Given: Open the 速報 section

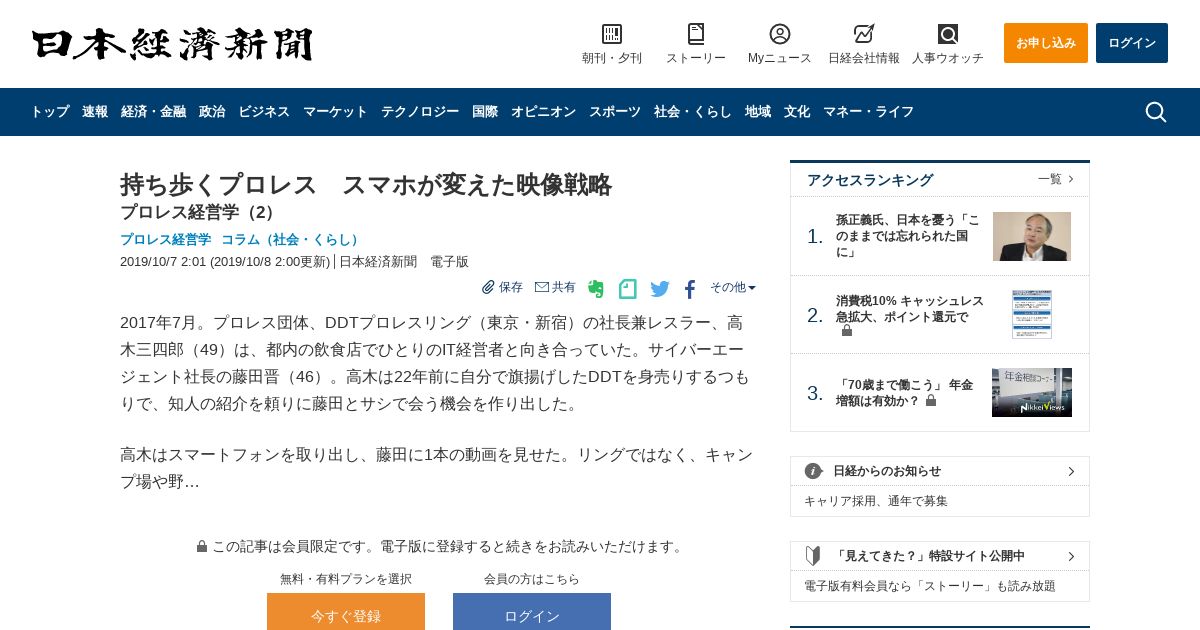Looking at the screenshot, I should 95,112.
